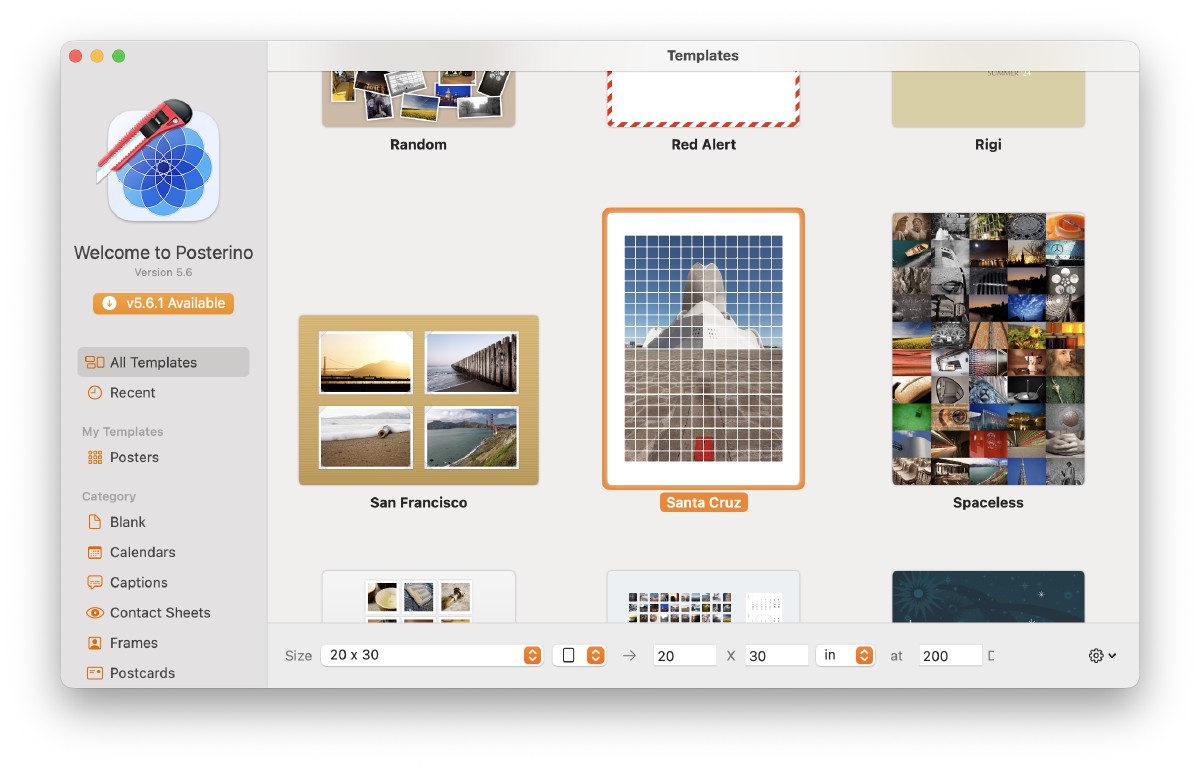This screenshot has height=768, width=1200.
Task: Expand the 20 x 30 size dropdown
Action: click(432, 655)
